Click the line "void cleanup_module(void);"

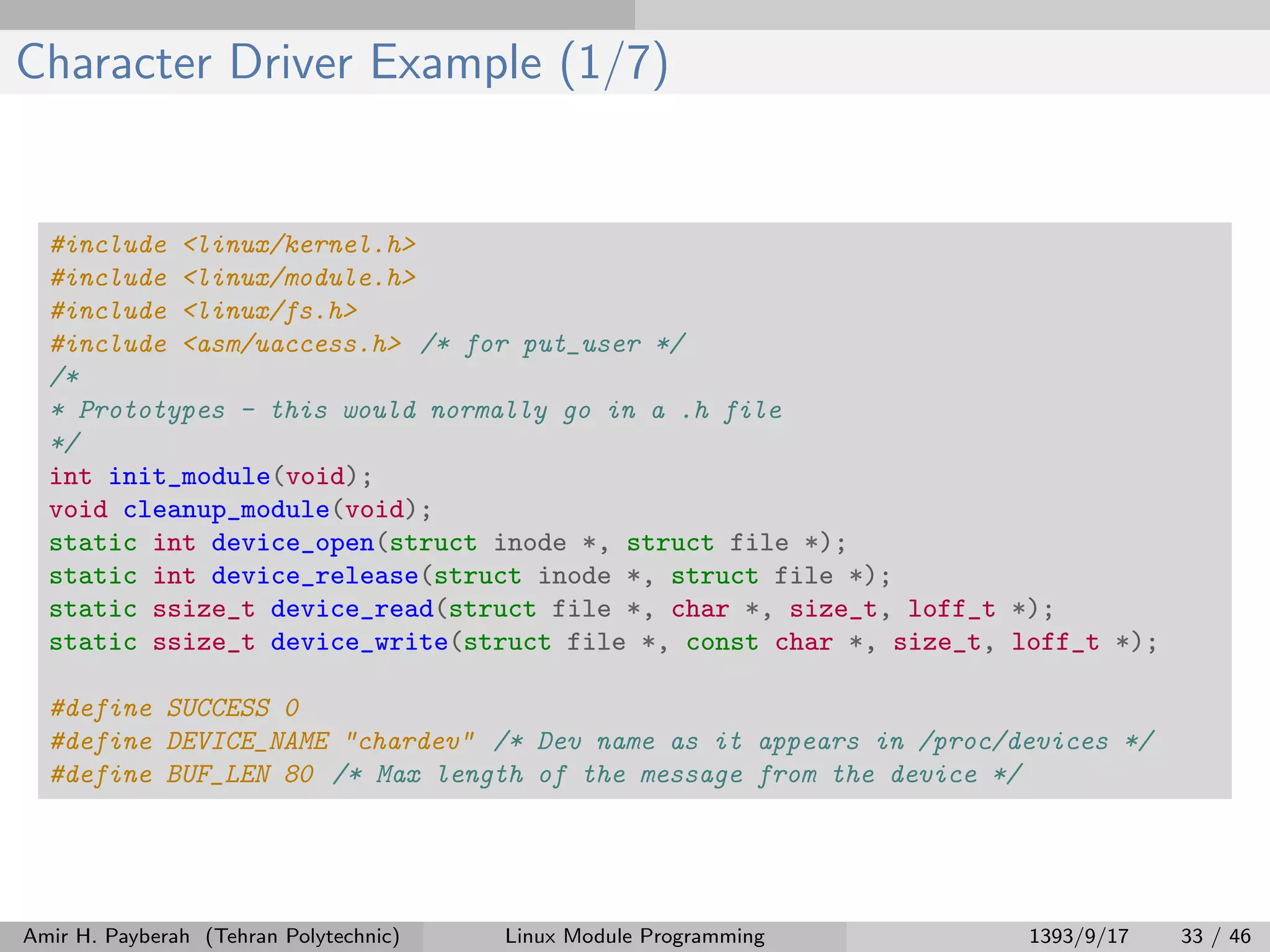tap(241, 510)
